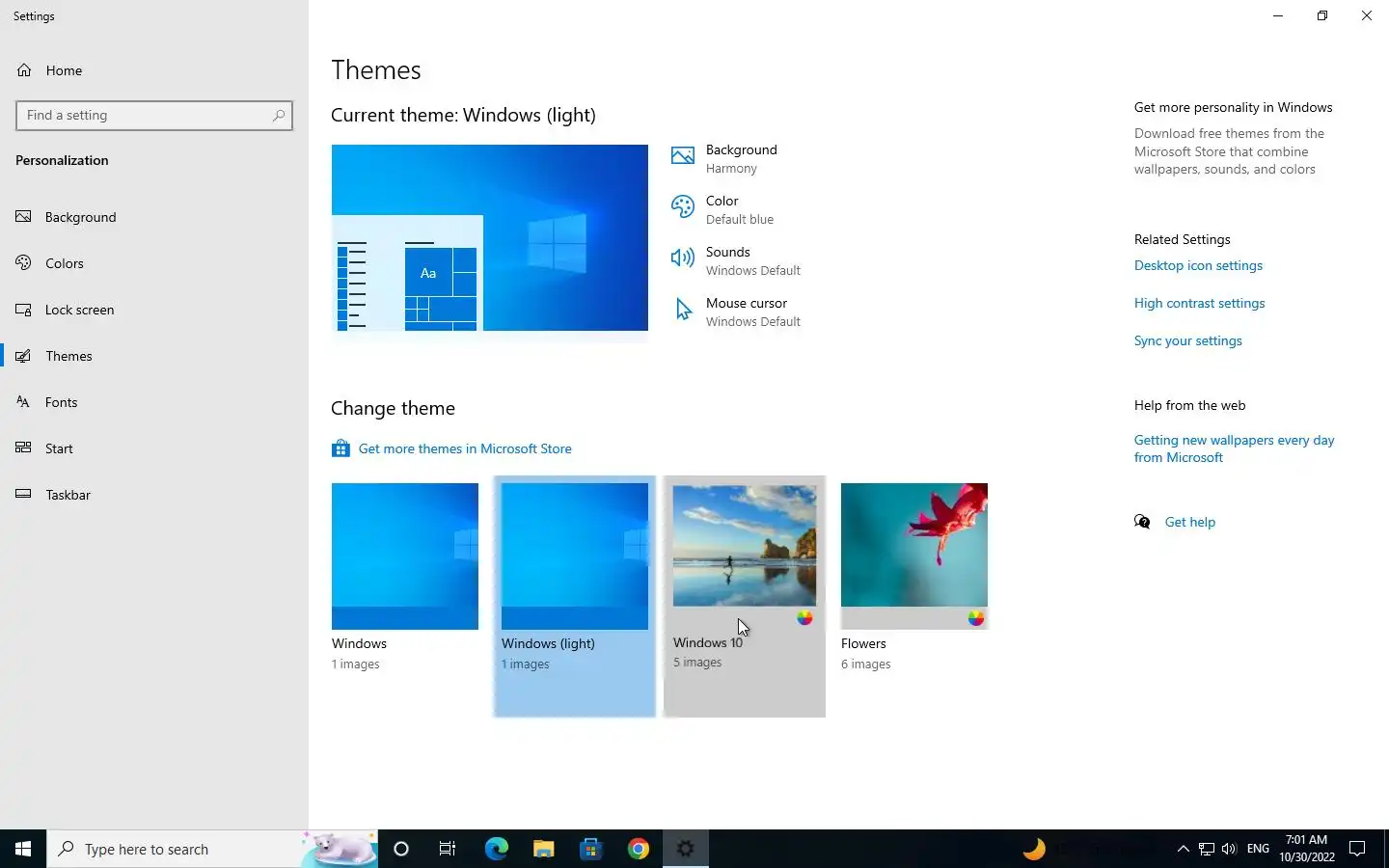This screenshot has height=868, width=1389.
Task: Open Task View on the taskbar
Action: pyautogui.click(x=448, y=849)
